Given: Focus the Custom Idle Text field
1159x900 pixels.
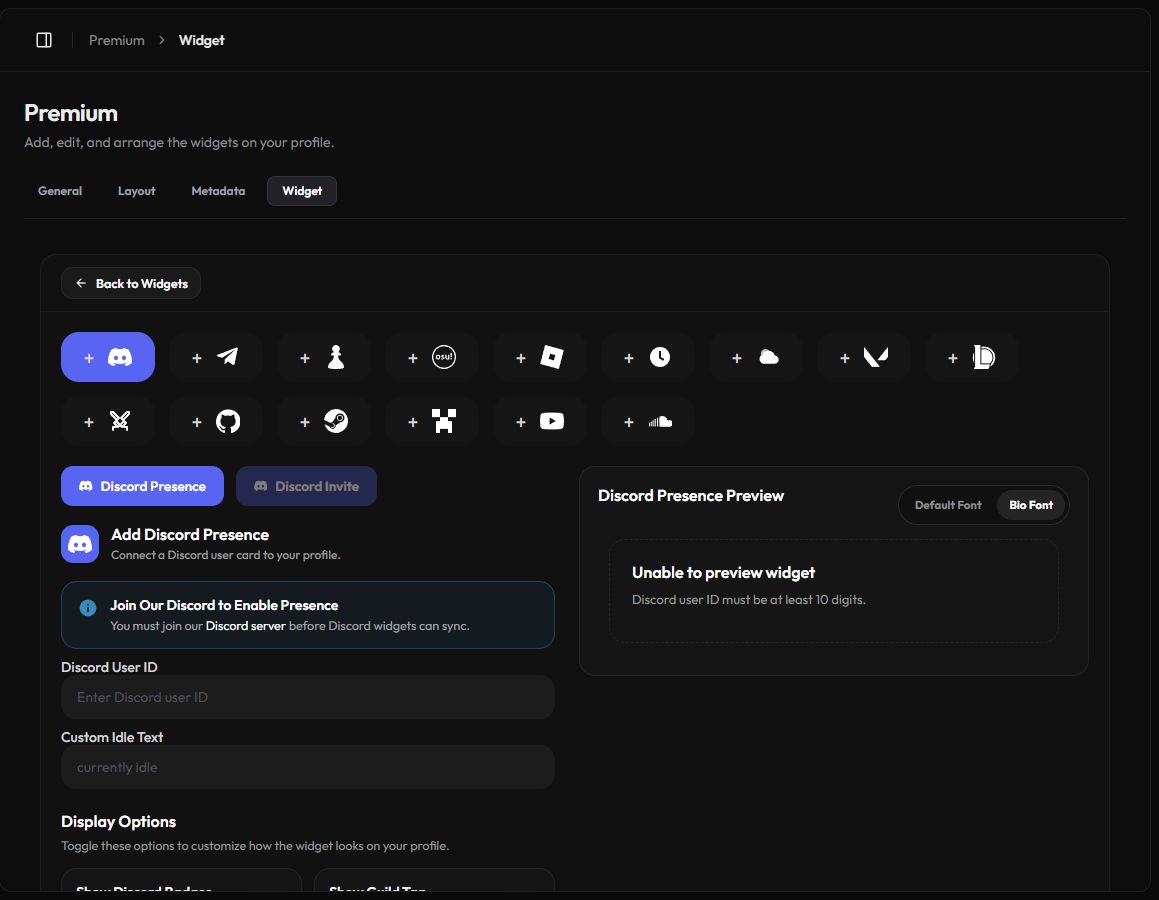Looking at the screenshot, I should pyautogui.click(x=307, y=767).
